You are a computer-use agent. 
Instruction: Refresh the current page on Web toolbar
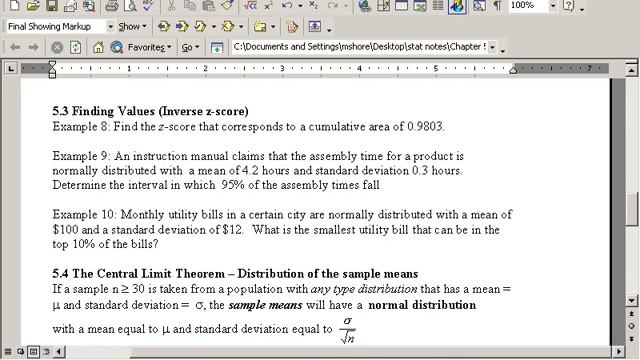pyautogui.click(x=76, y=48)
